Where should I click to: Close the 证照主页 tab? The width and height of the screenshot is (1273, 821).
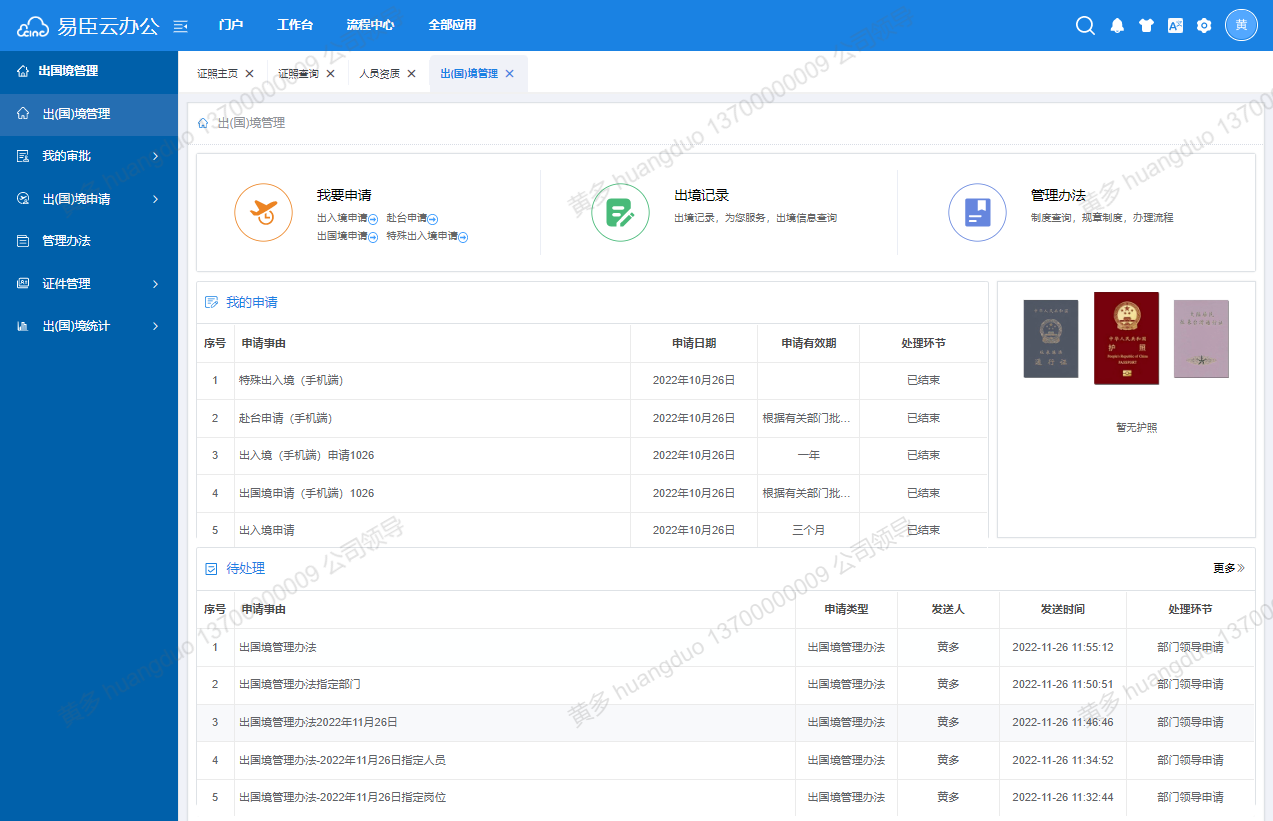tap(250, 74)
